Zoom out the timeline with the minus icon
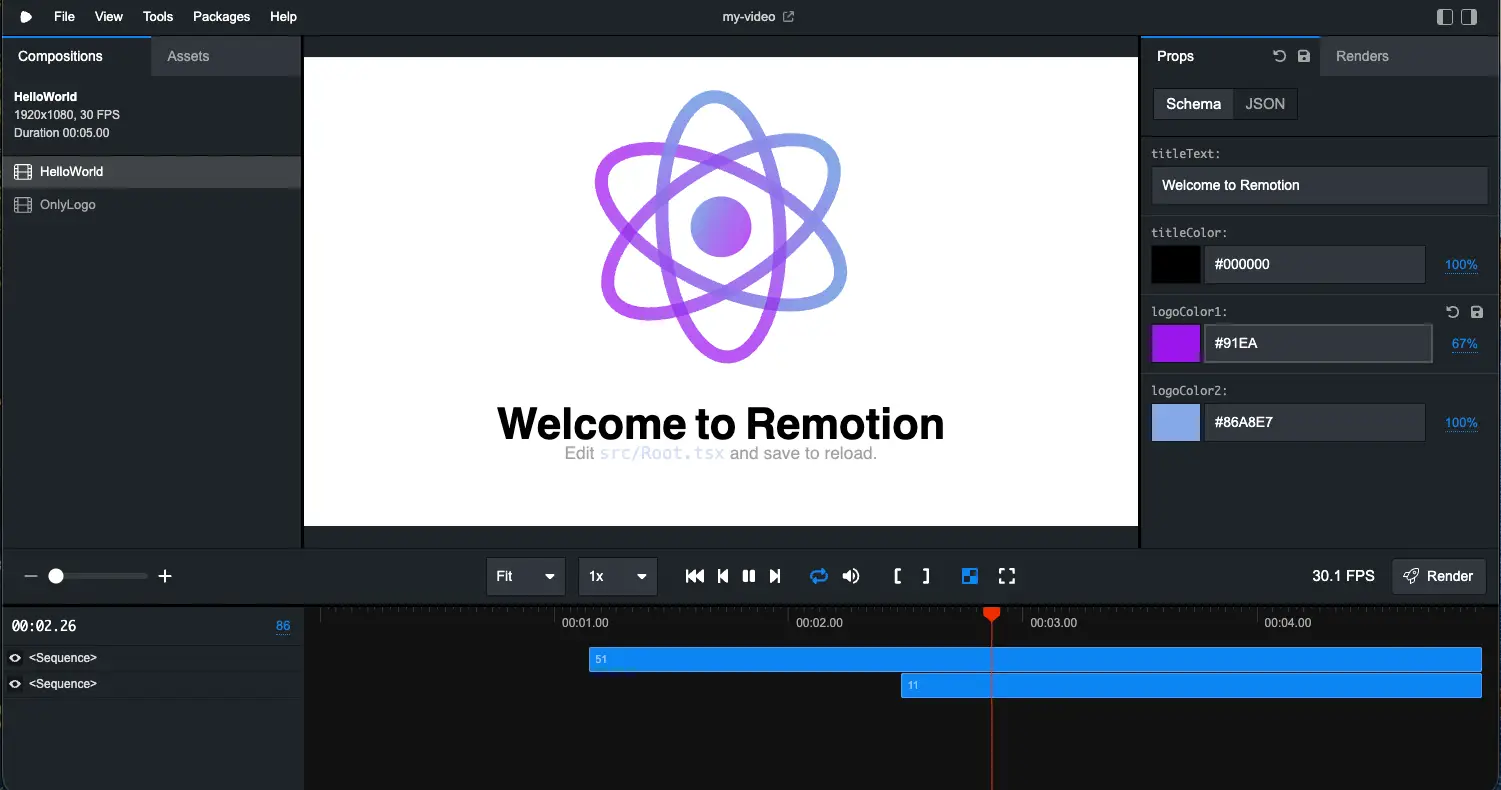1501x790 pixels. (31, 576)
